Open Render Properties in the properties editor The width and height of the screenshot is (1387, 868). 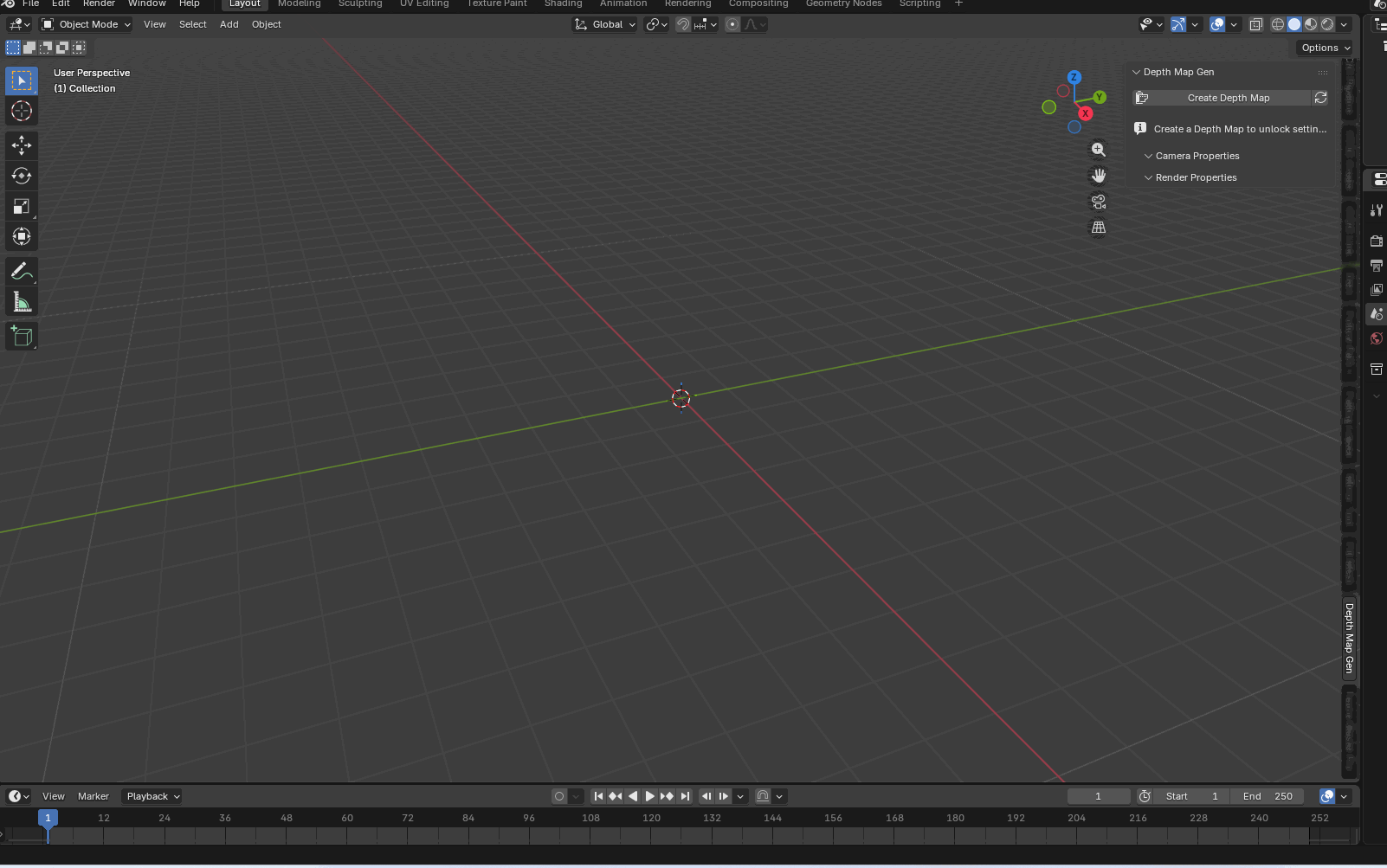(1377, 241)
